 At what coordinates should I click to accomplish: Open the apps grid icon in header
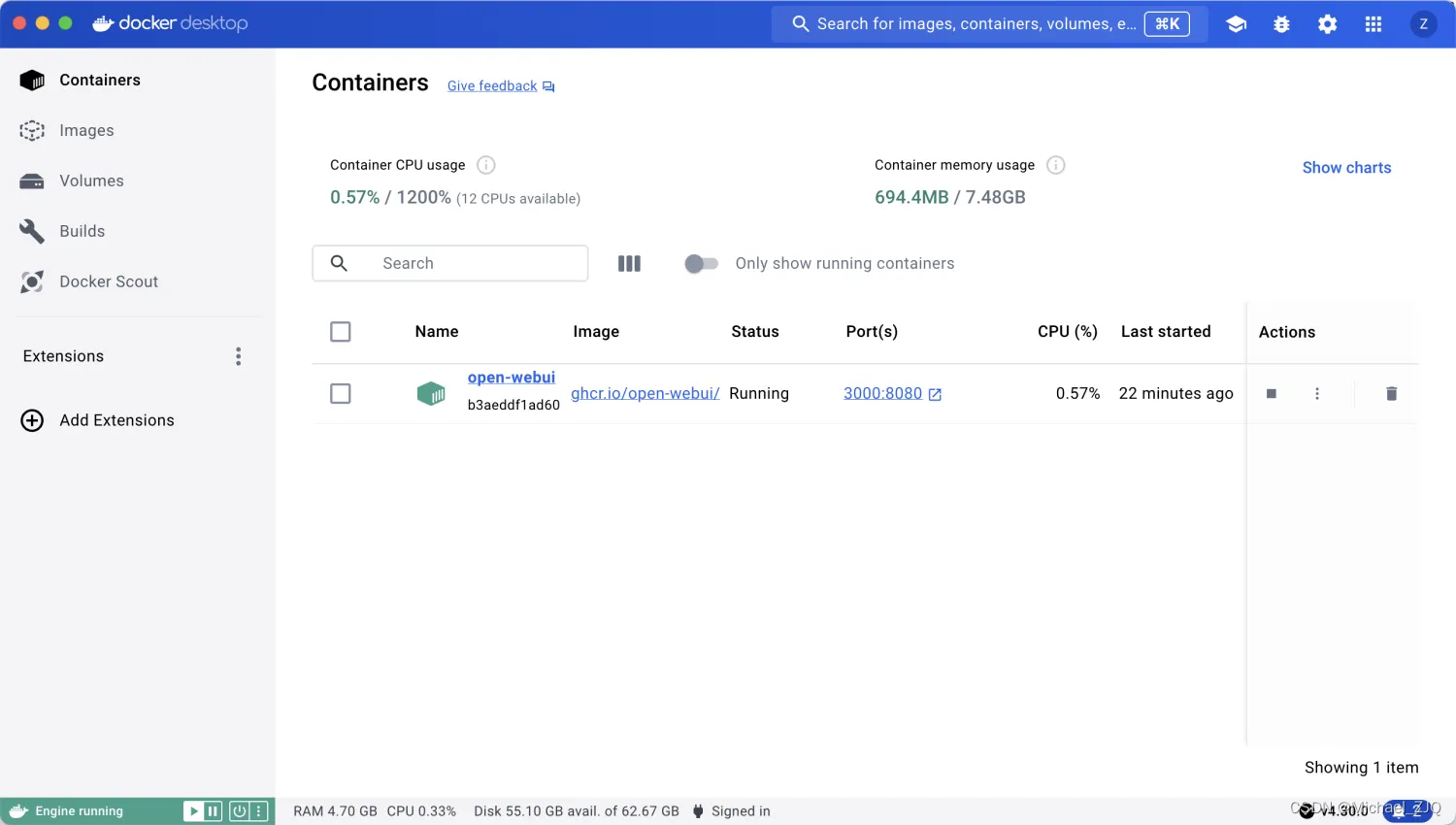(x=1373, y=24)
